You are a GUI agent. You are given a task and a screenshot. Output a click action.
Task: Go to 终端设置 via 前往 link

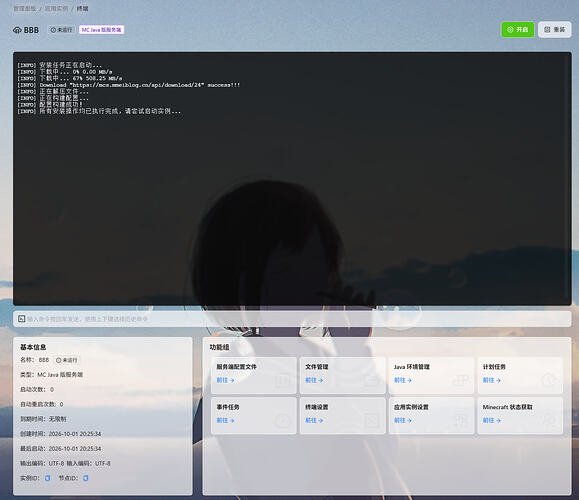point(314,420)
